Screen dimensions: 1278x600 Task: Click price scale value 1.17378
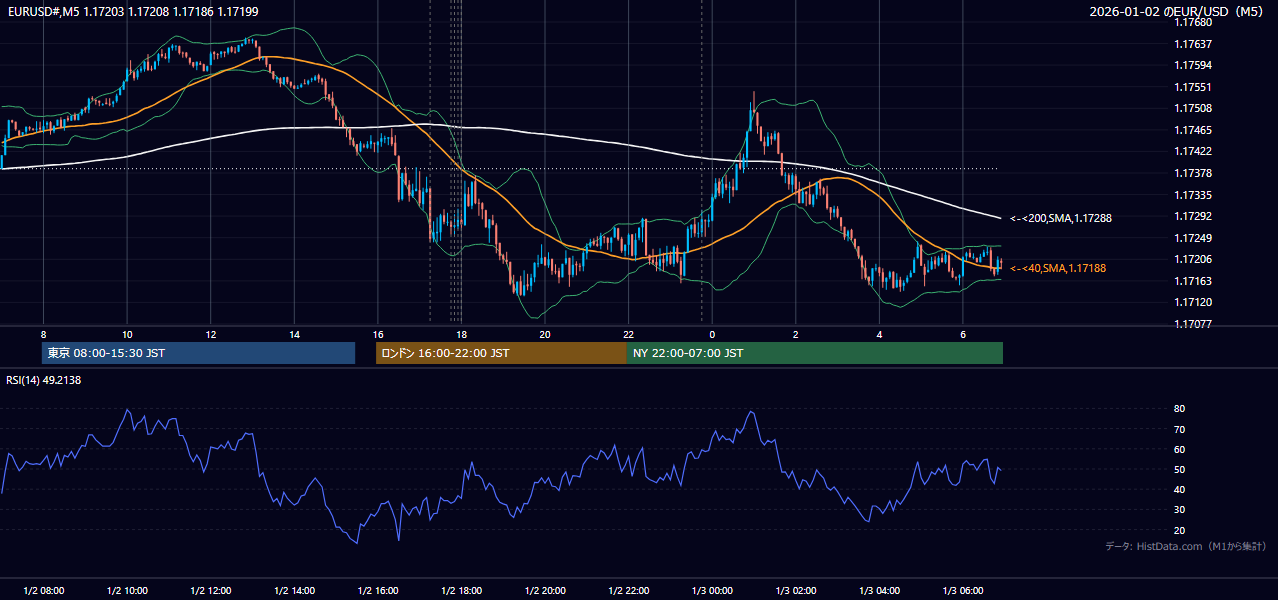(1194, 173)
